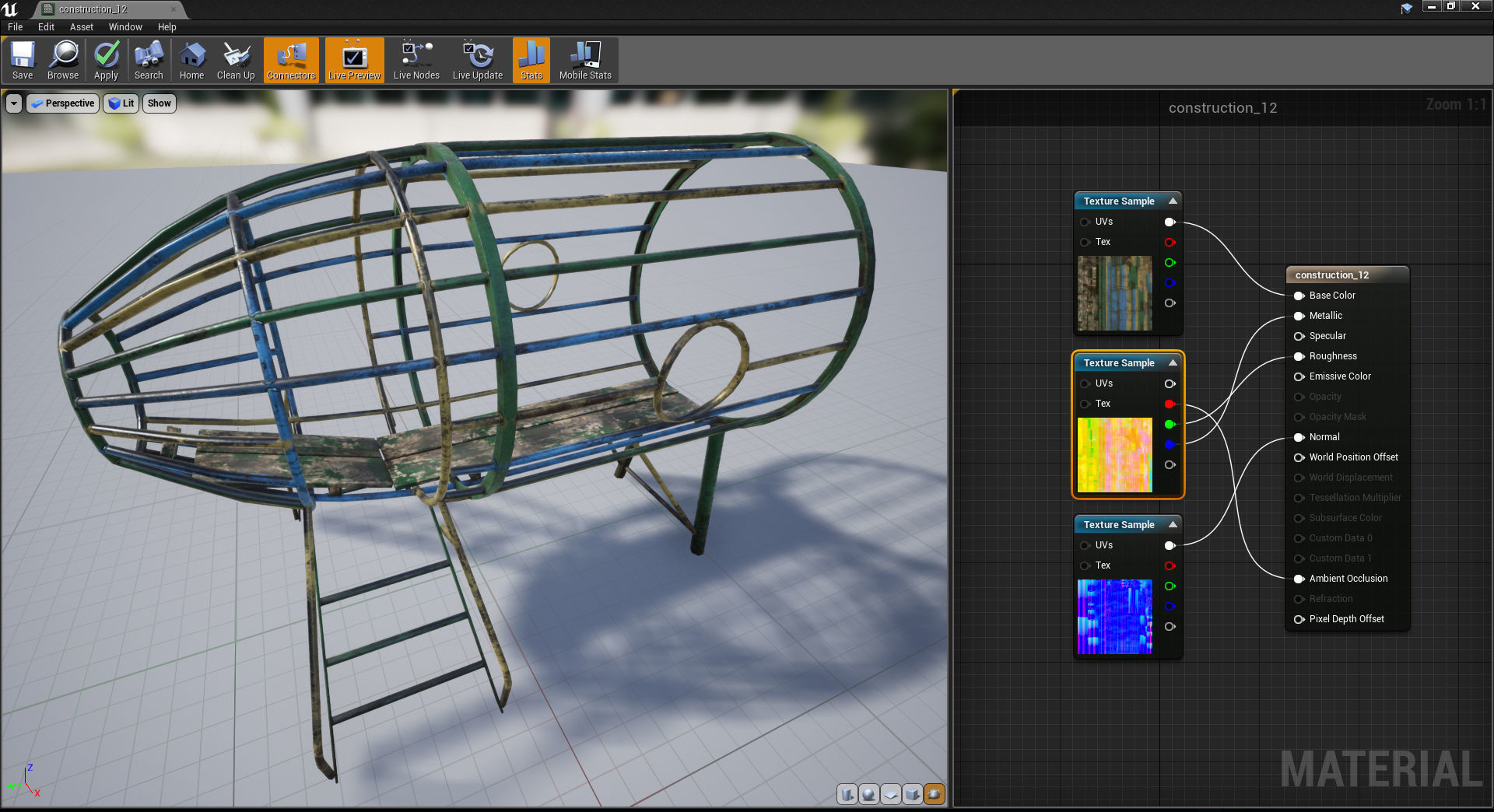
Task: Toggle the Stats display button
Action: 531,60
